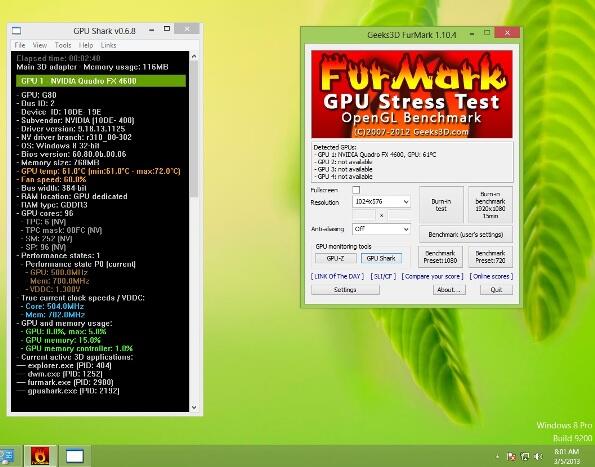Click the FurMark flame icon on taskbar

40,456
